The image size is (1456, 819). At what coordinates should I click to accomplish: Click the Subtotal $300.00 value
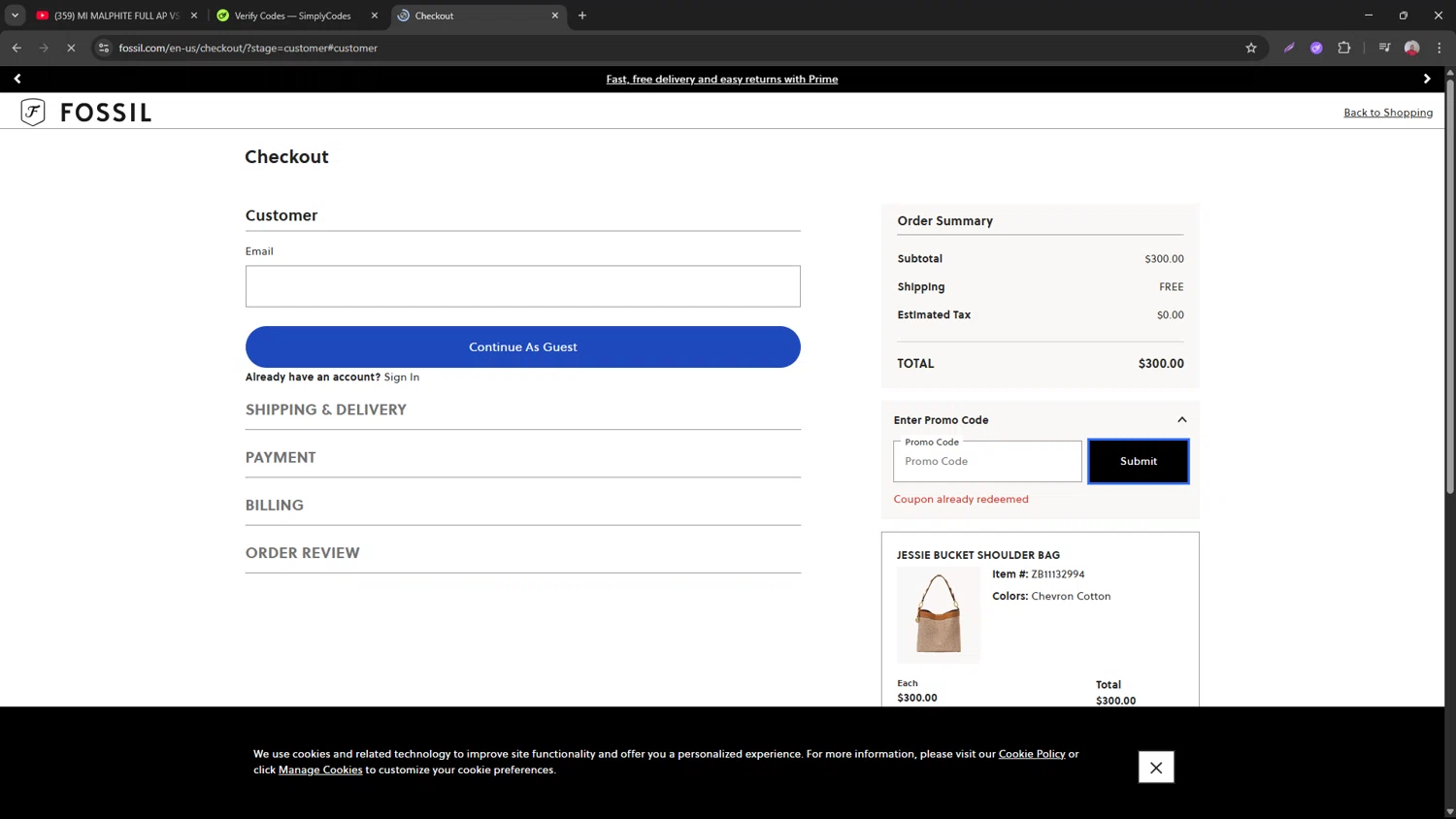1164,259
